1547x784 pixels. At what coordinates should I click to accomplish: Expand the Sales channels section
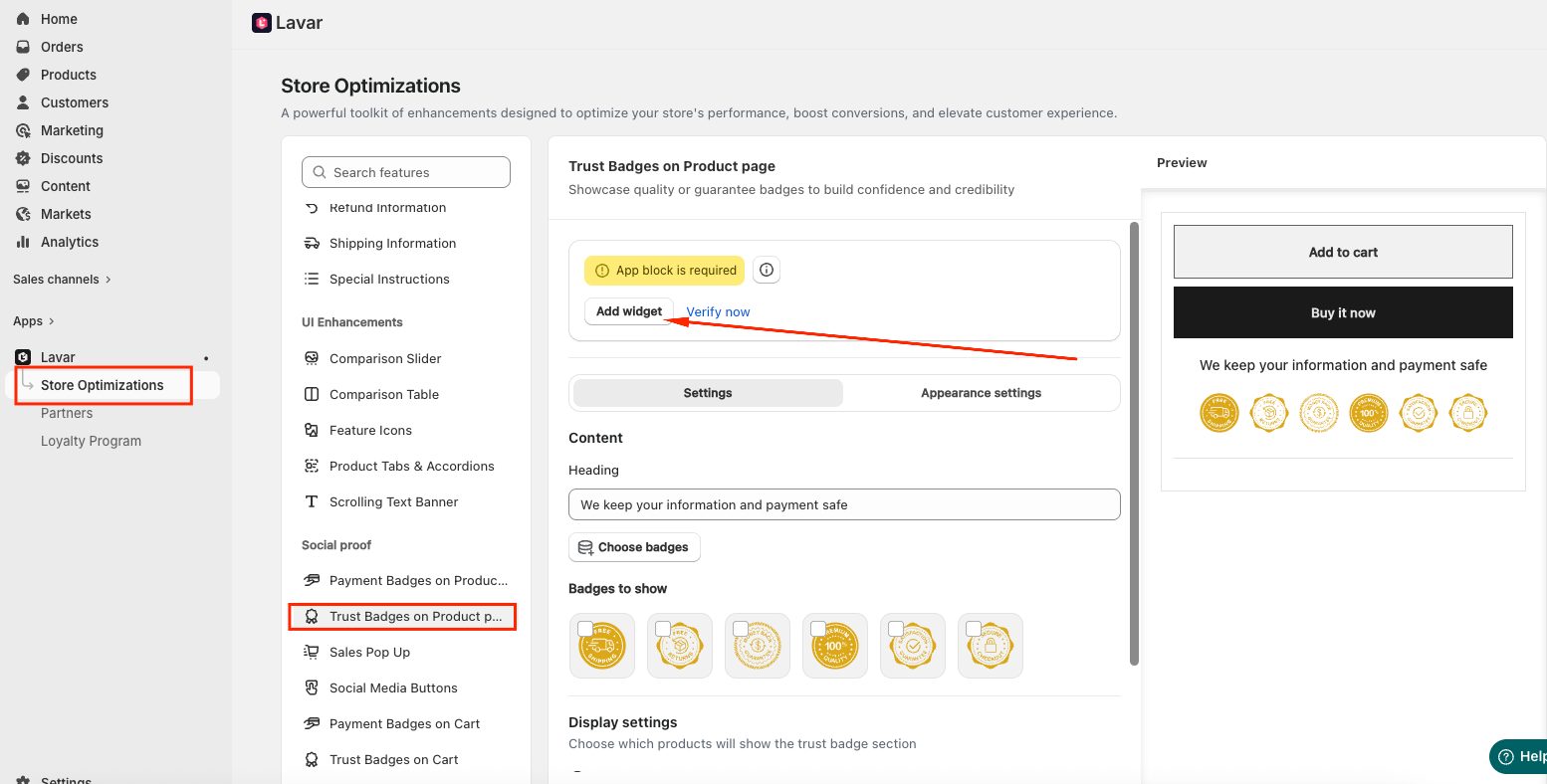click(x=62, y=280)
